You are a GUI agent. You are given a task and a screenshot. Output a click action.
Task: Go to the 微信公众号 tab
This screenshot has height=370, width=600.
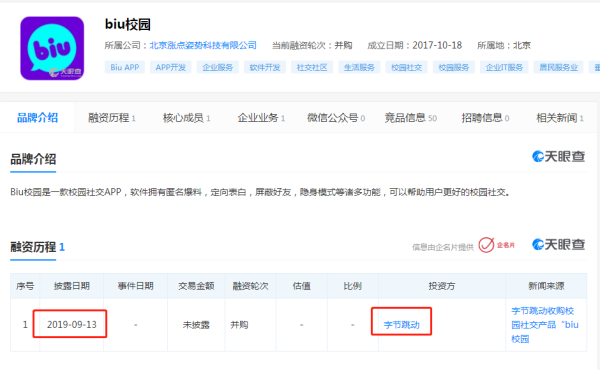point(336,118)
